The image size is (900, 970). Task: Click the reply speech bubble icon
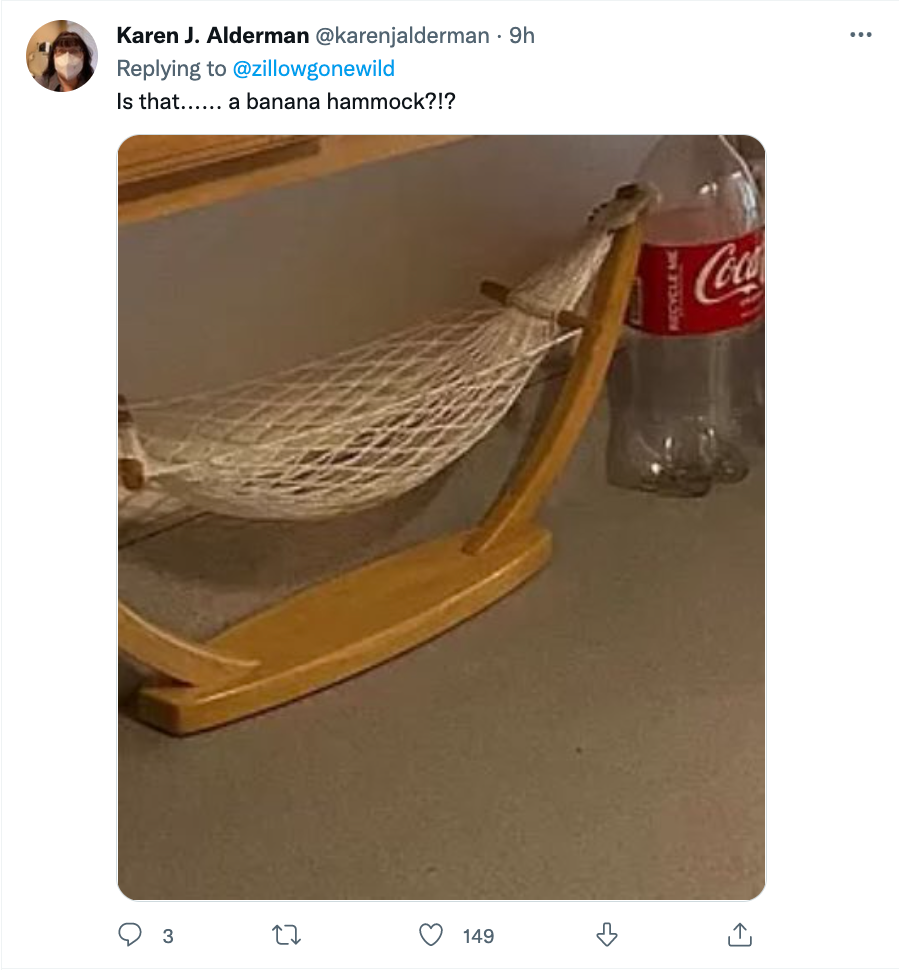point(130,935)
